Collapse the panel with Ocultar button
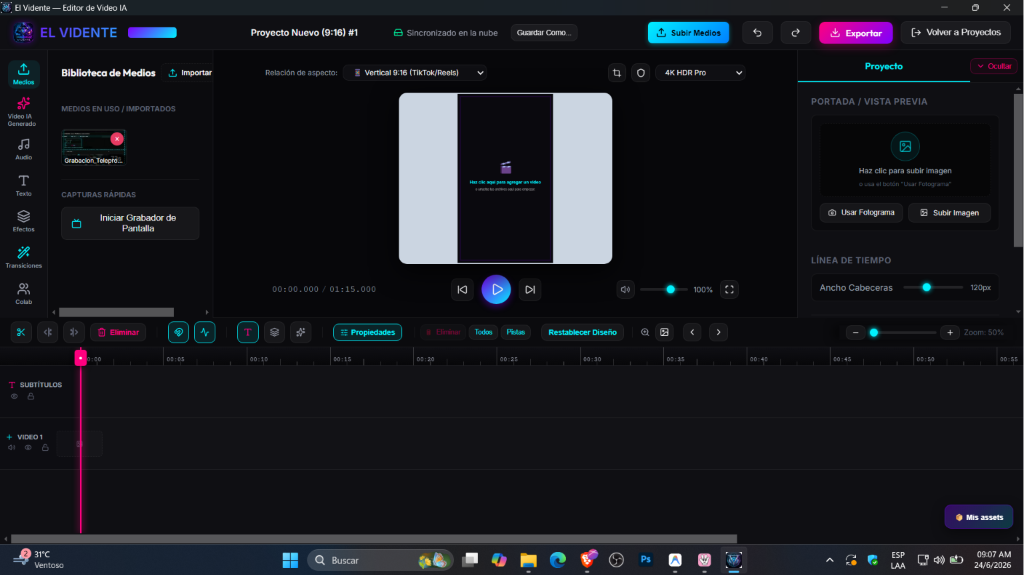 [994, 66]
